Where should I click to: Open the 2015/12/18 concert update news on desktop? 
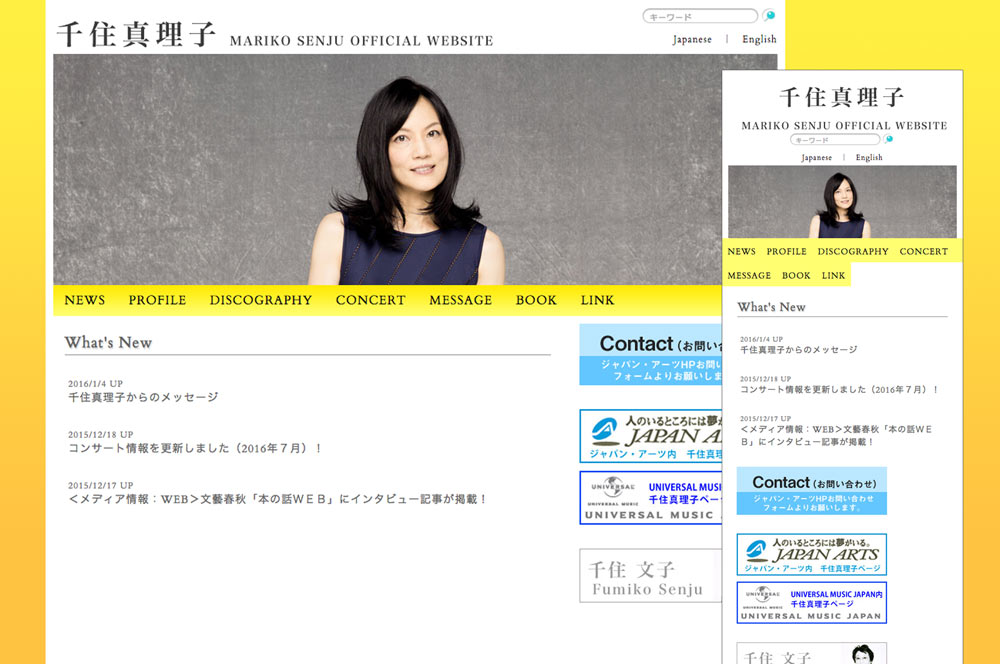(x=195, y=448)
